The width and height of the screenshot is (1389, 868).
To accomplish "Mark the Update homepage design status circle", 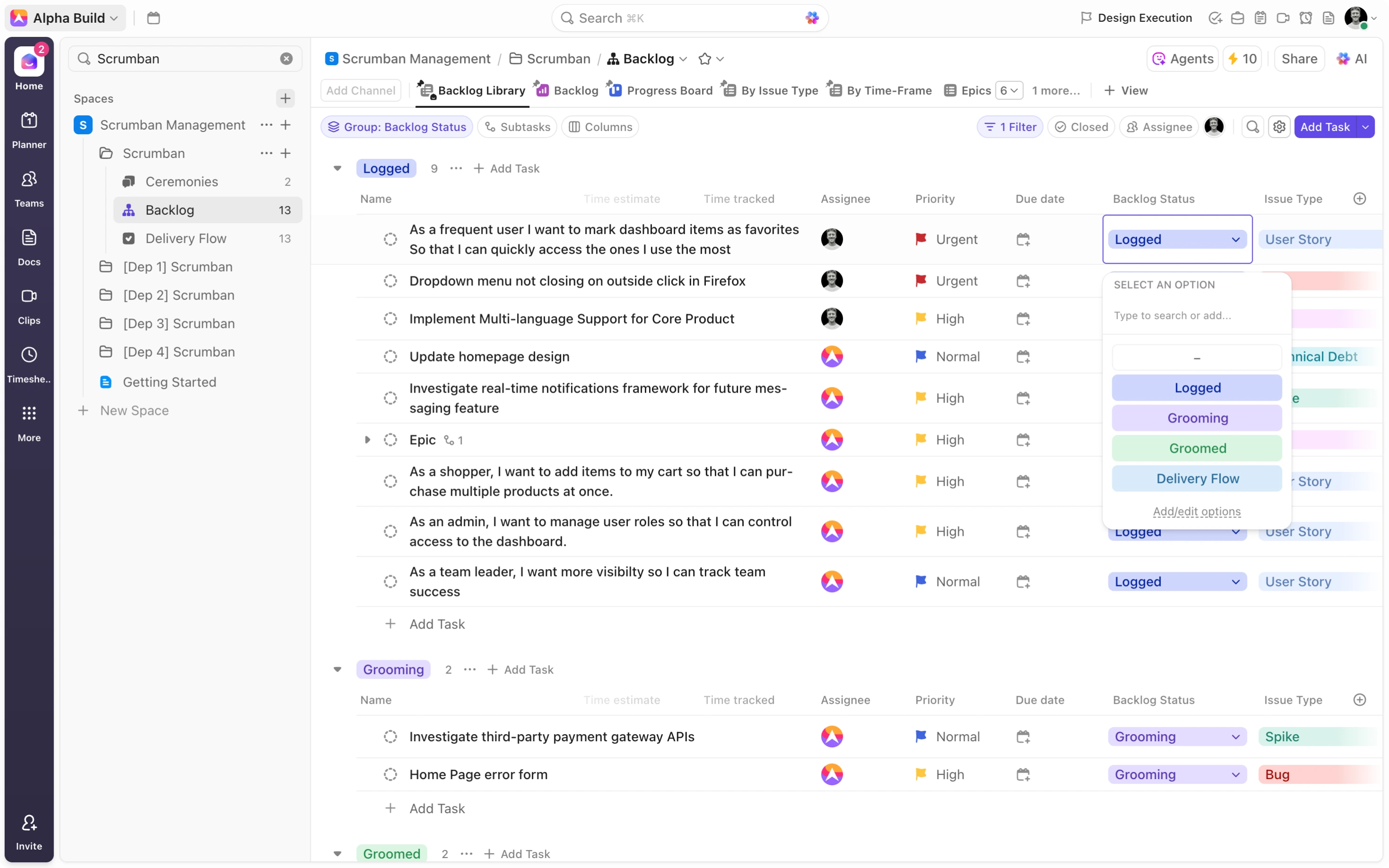I will [390, 356].
